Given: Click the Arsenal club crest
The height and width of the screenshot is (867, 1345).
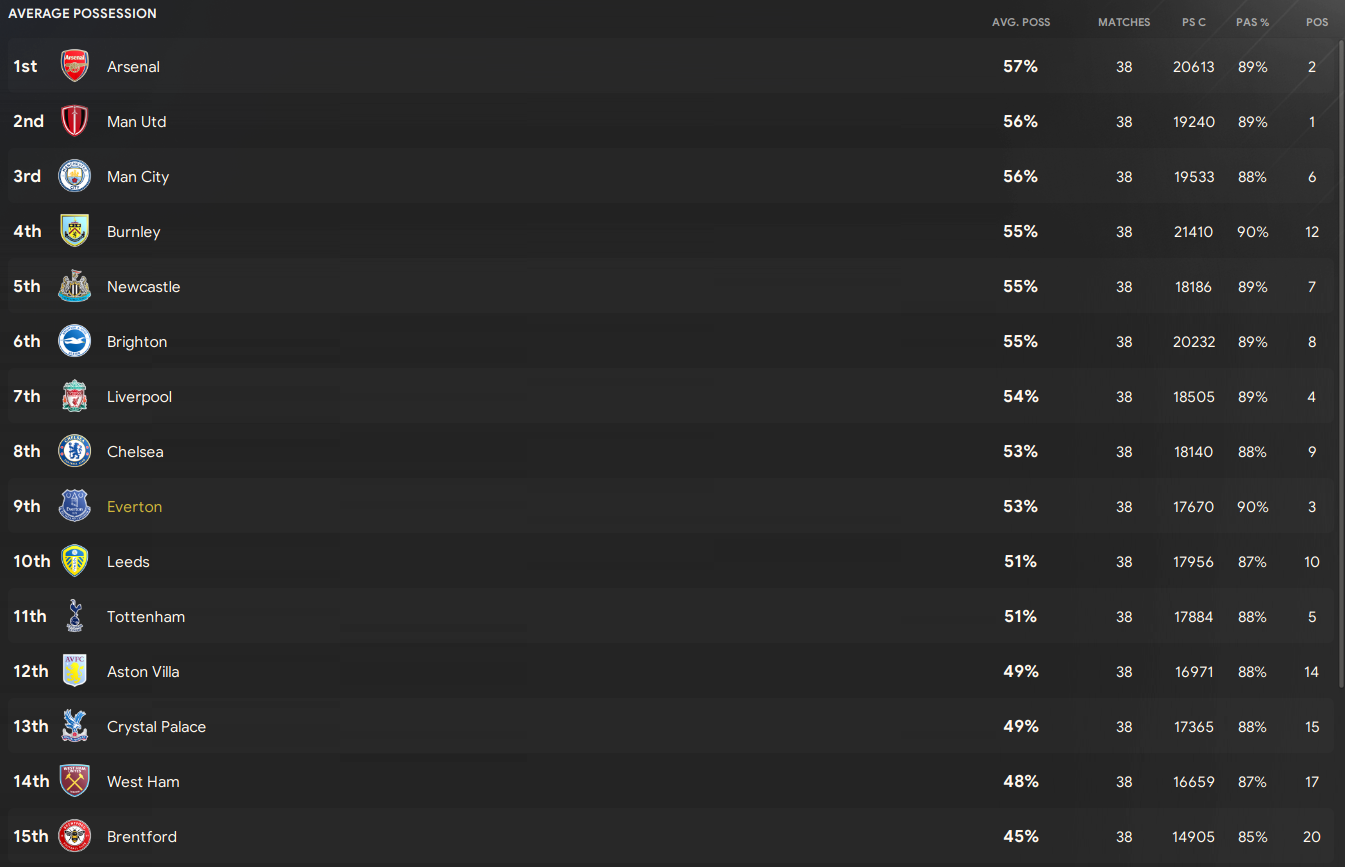Looking at the screenshot, I should (75, 67).
